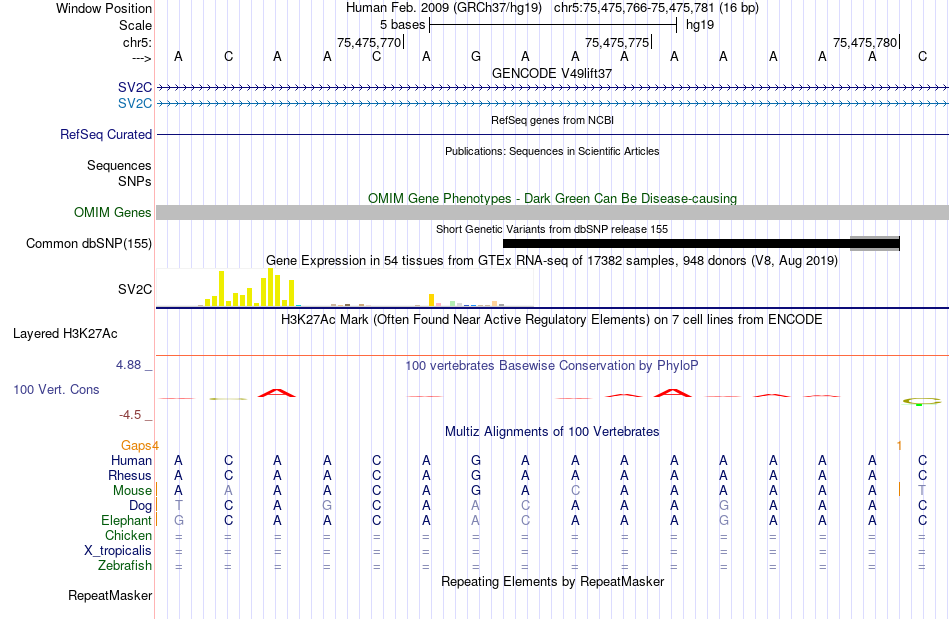The height and width of the screenshot is (619, 950).
Task: Click the Chicken alignment row label
Action: (x=128, y=535)
